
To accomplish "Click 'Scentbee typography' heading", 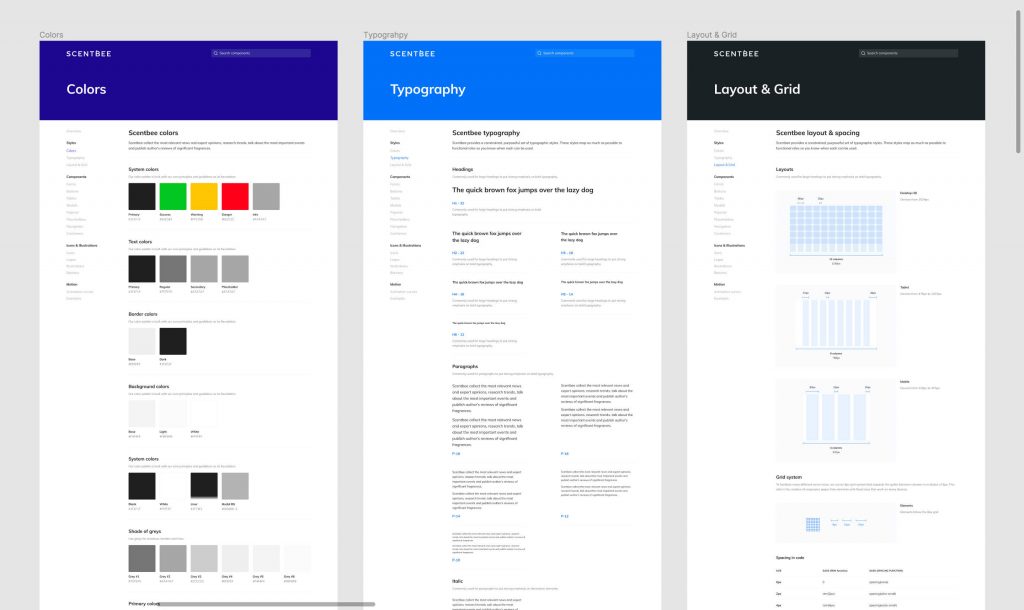I will coord(486,133).
